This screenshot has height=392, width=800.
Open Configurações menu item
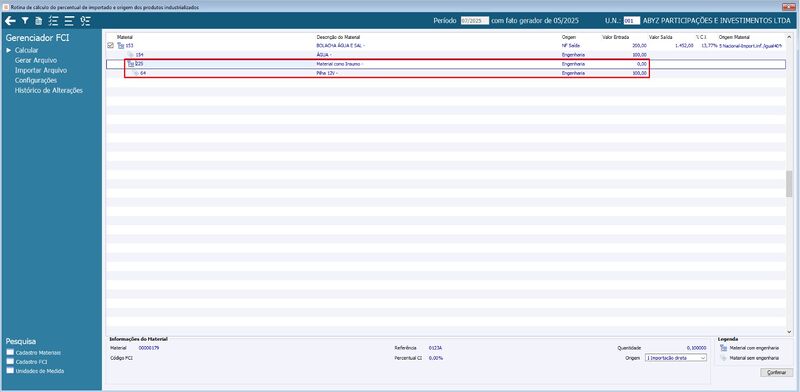tap(36, 80)
